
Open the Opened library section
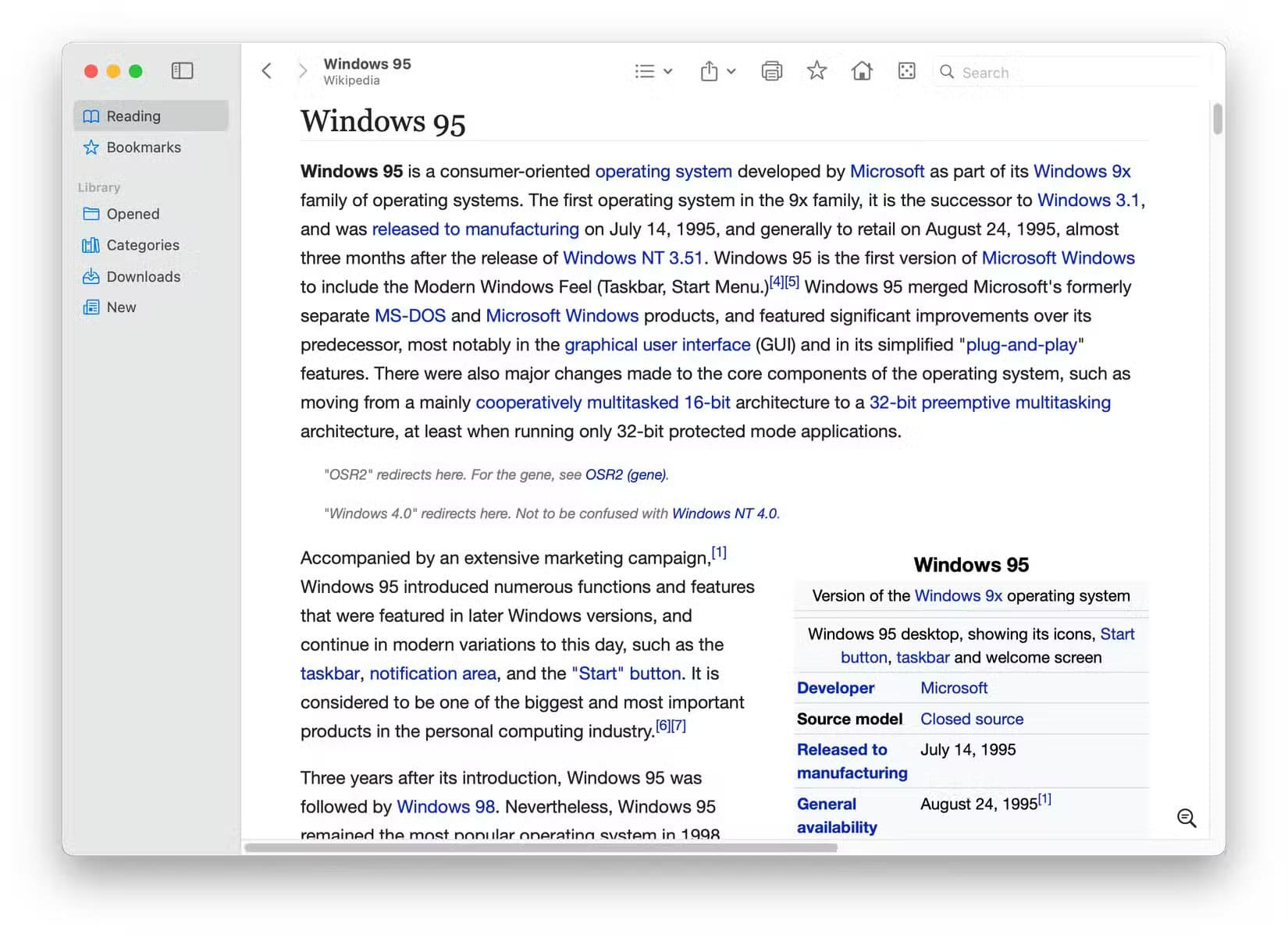pyautogui.click(x=151, y=214)
